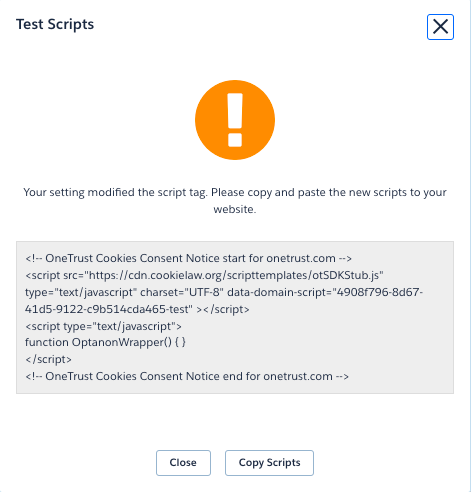
Task: Click the cdn.cookielaw.org script URL
Action: point(234,275)
